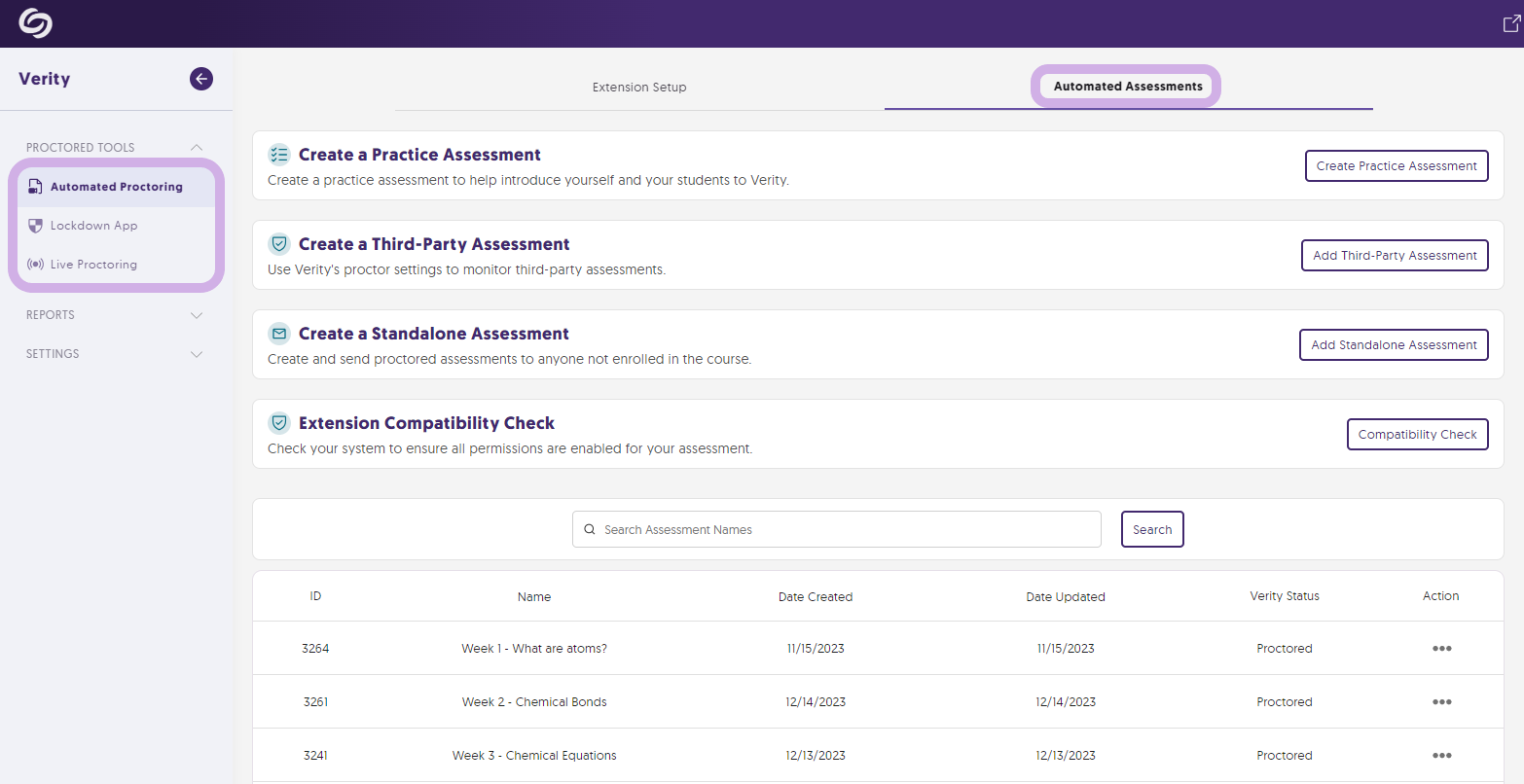Click the Verity logo in the top bar
Image resolution: width=1524 pixels, height=784 pixels.
[36, 22]
